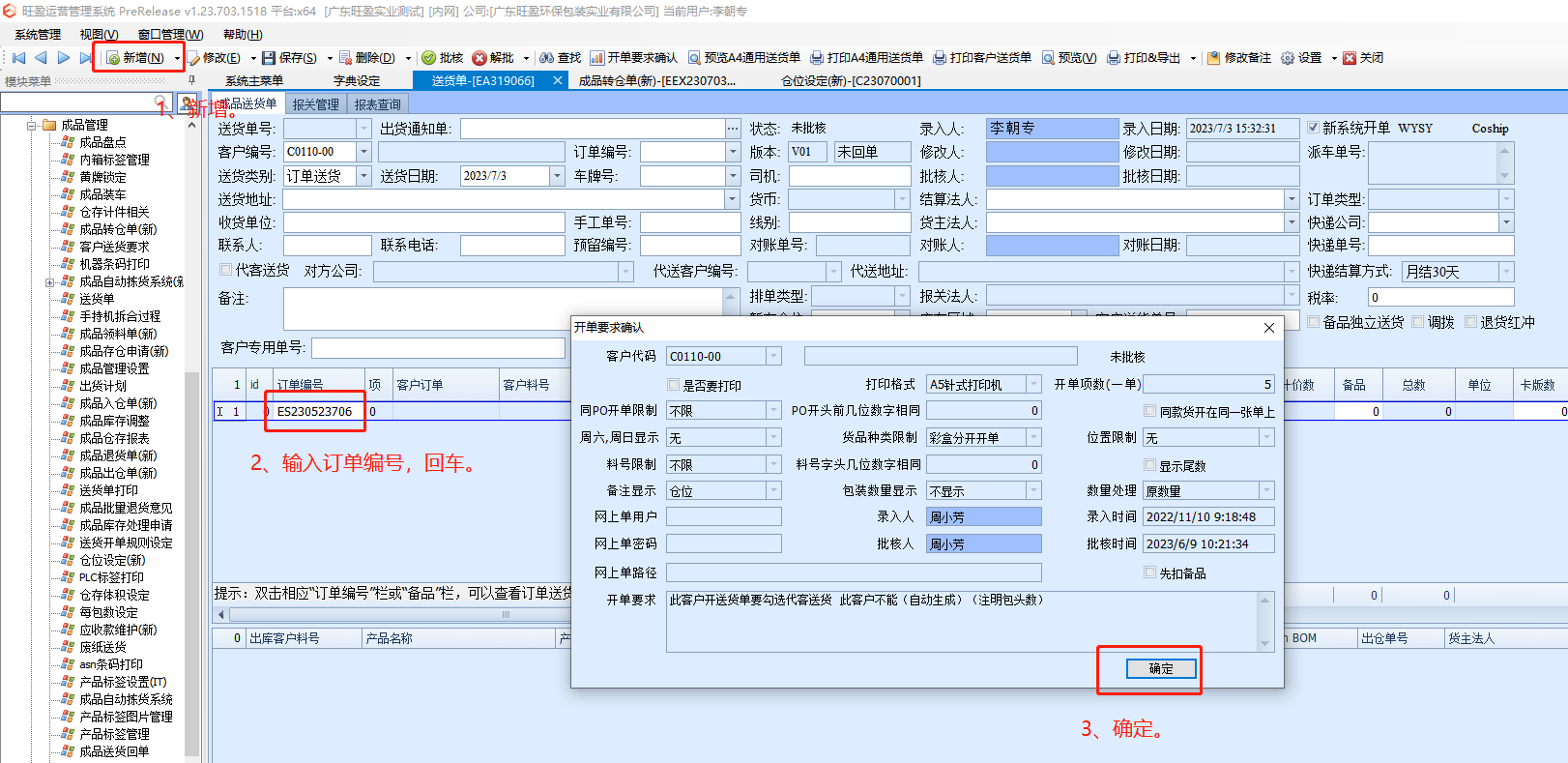Approve using the 批核 toolbar button
This screenshot has height=763, width=1568.
pos(443,58)
